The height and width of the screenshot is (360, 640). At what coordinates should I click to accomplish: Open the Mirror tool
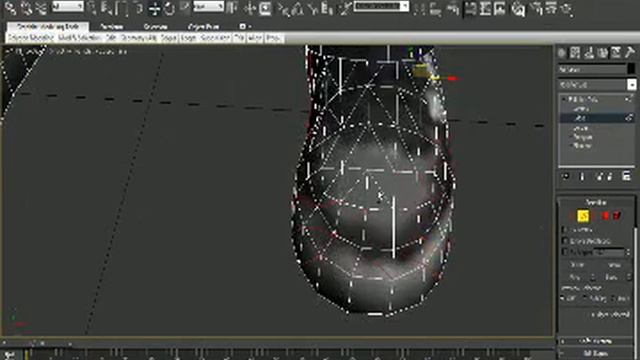[419, 9]
